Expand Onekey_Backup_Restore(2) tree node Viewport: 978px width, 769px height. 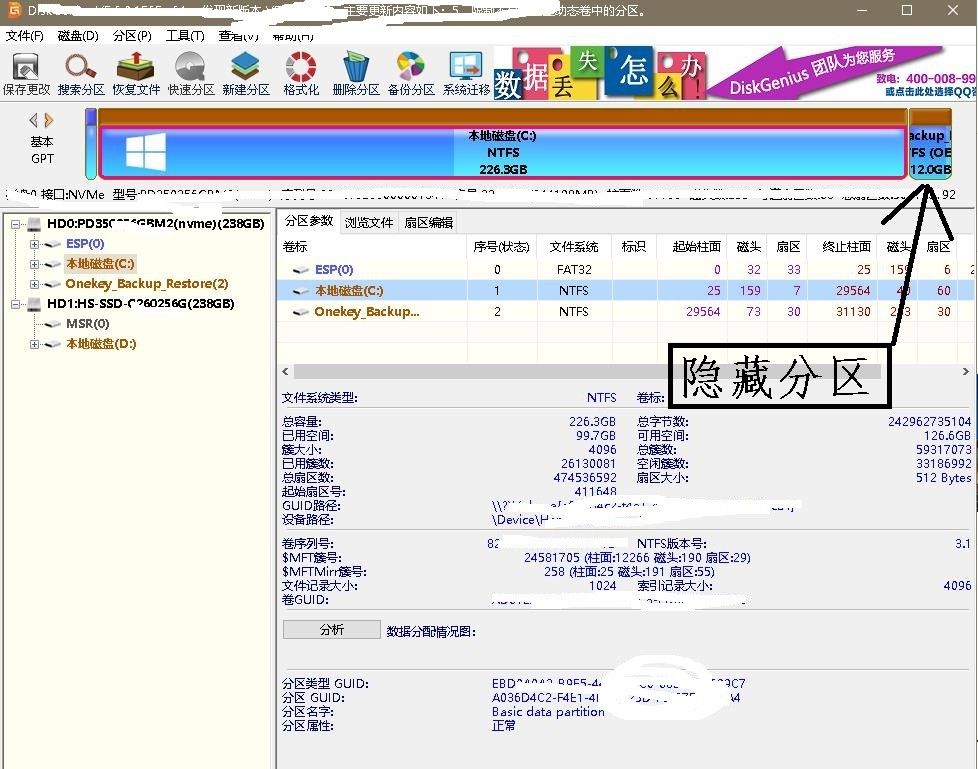click(x=34, y=284)
